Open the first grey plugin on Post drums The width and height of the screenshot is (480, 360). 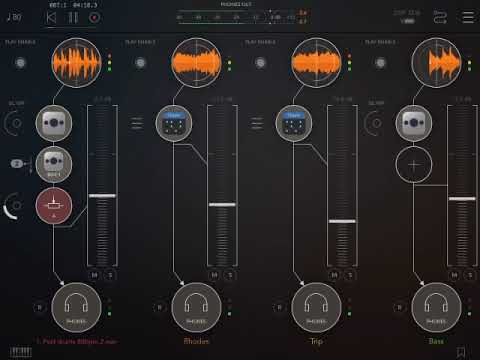pyautogui.click(x=54, y=123)
